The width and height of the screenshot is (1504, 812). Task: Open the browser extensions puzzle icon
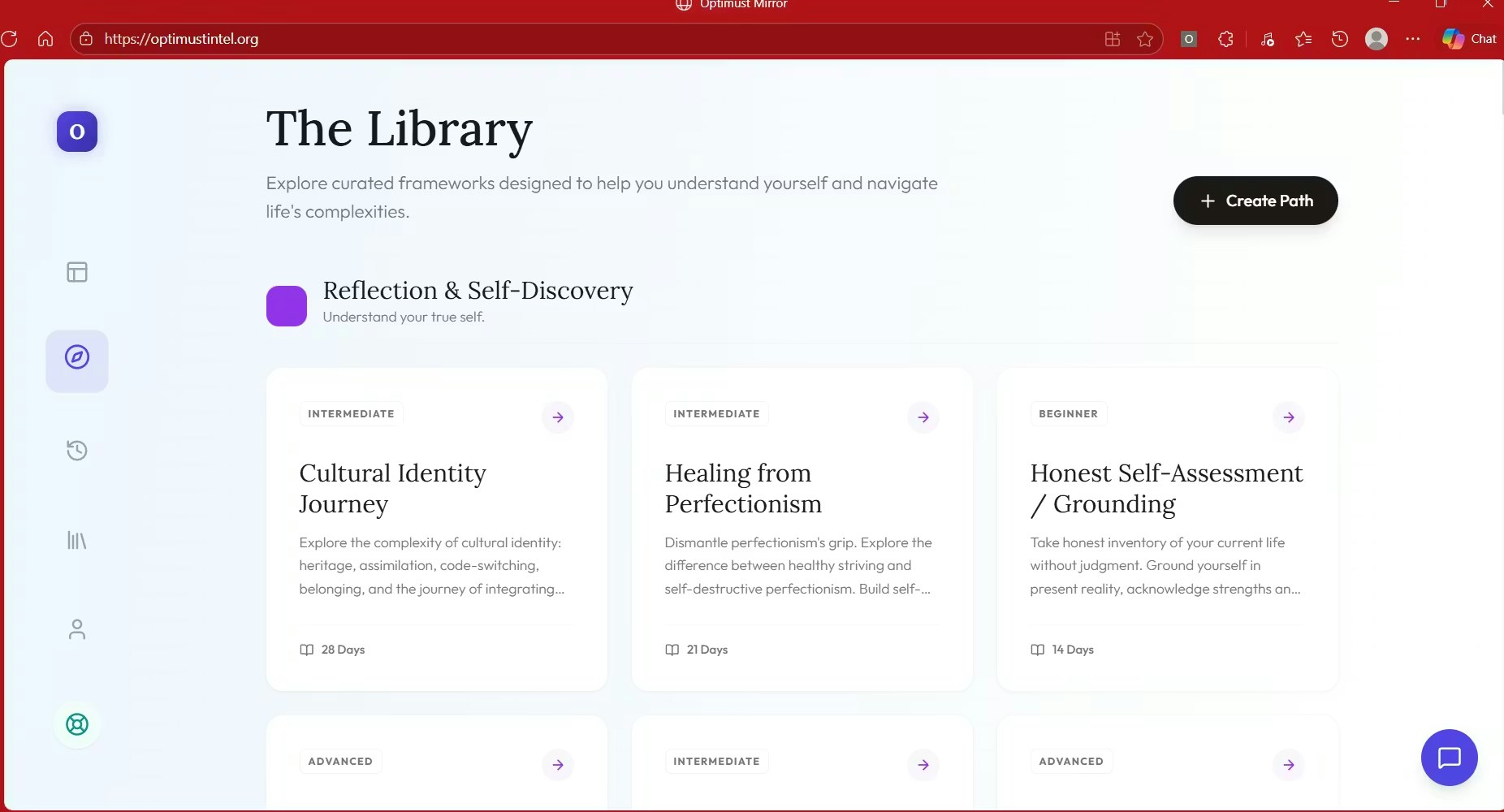[x=1226, y=39]
